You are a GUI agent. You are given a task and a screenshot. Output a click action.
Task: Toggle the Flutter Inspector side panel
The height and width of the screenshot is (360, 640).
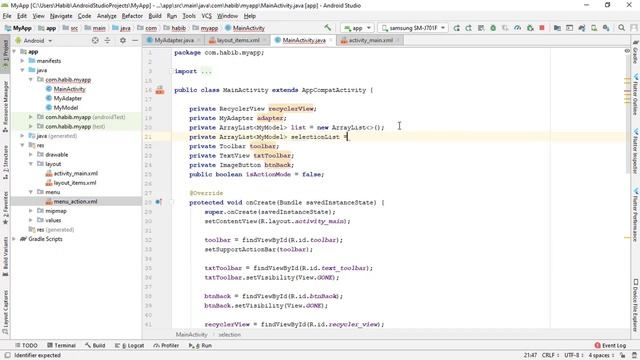(636, 151)
